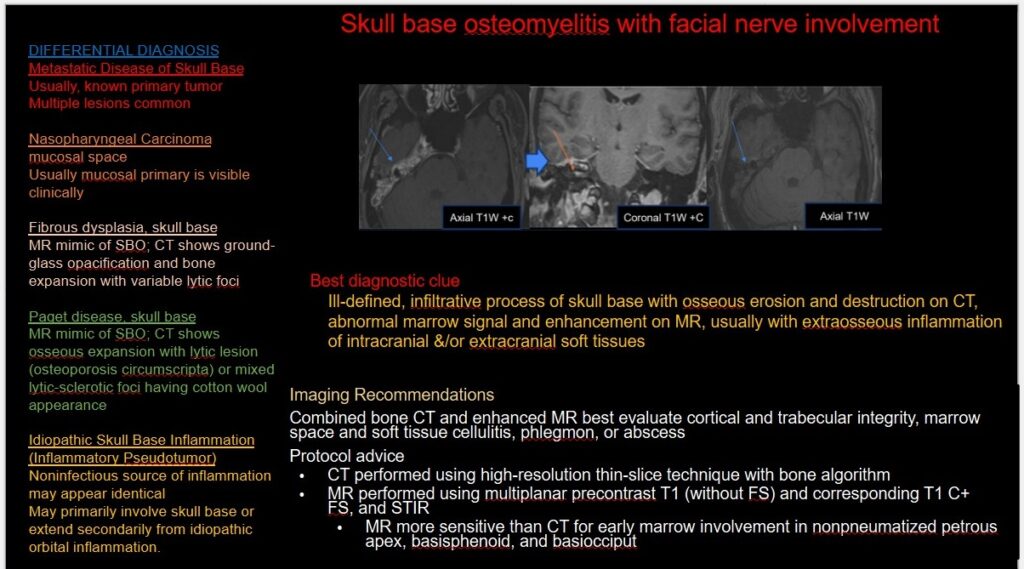This screenshot has height=569, width=1024.
Task: Click 'orbital inflammation.' ending line
Action: coord(94,547)
